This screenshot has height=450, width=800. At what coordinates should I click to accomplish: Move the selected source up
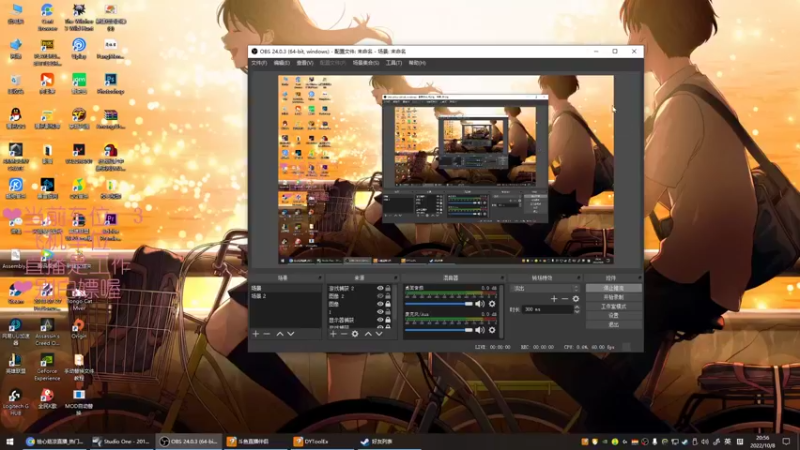[368, 334]
